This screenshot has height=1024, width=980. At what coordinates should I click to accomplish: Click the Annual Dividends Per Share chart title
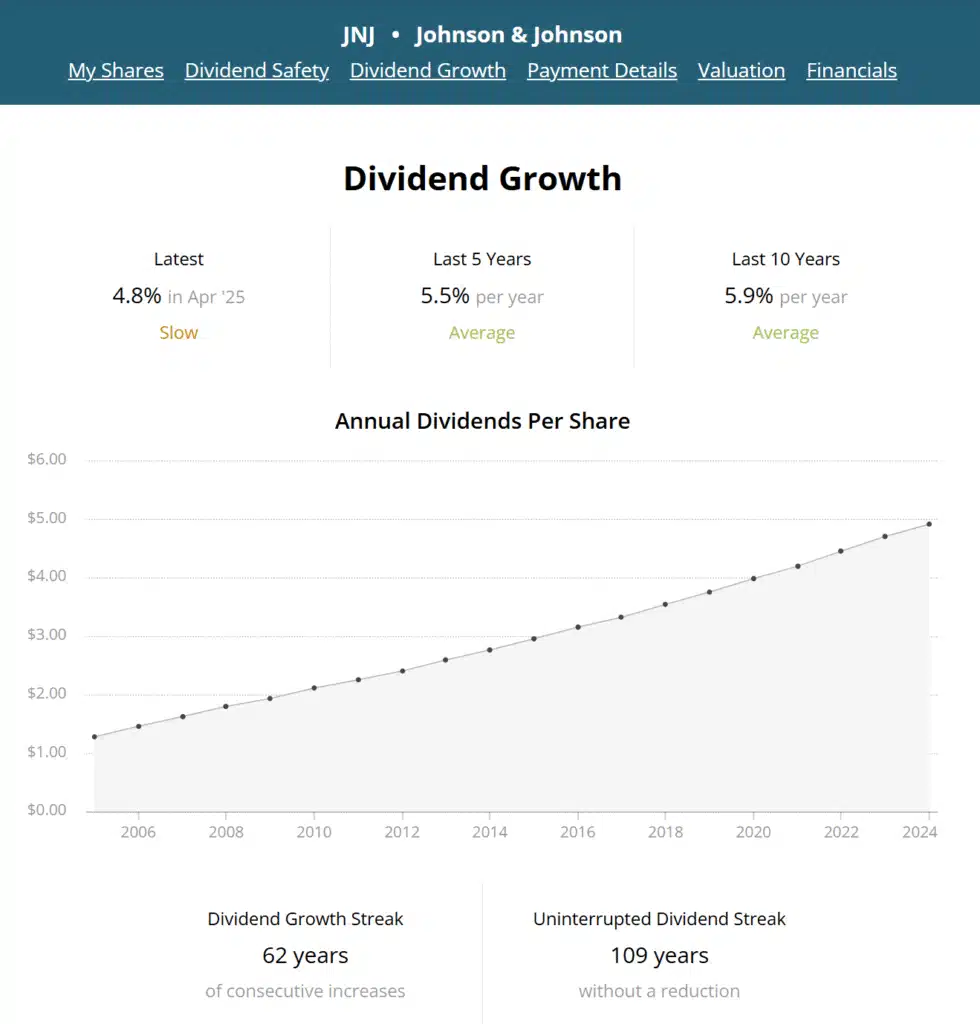pos(482,421)
